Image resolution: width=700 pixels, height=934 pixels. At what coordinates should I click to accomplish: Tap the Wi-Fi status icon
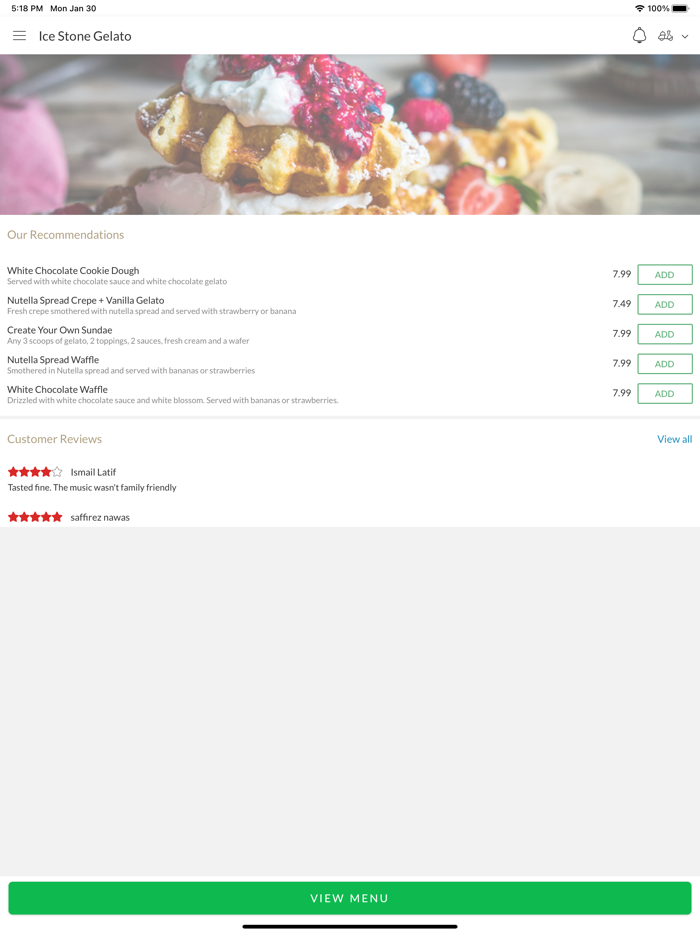[640, 8]
